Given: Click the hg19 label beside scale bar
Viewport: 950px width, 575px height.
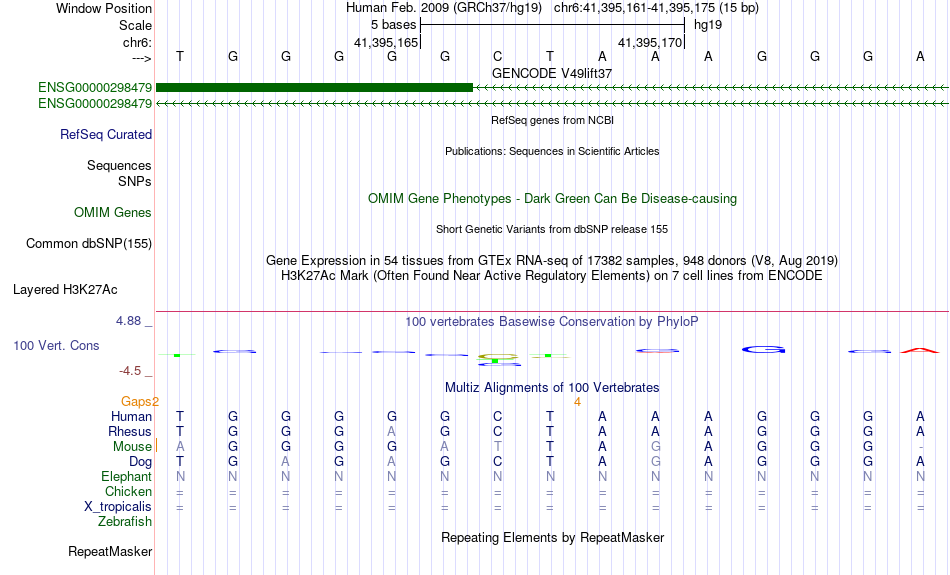Looking at the screenshot, I should pyautogui.click(x=708, y=25).
